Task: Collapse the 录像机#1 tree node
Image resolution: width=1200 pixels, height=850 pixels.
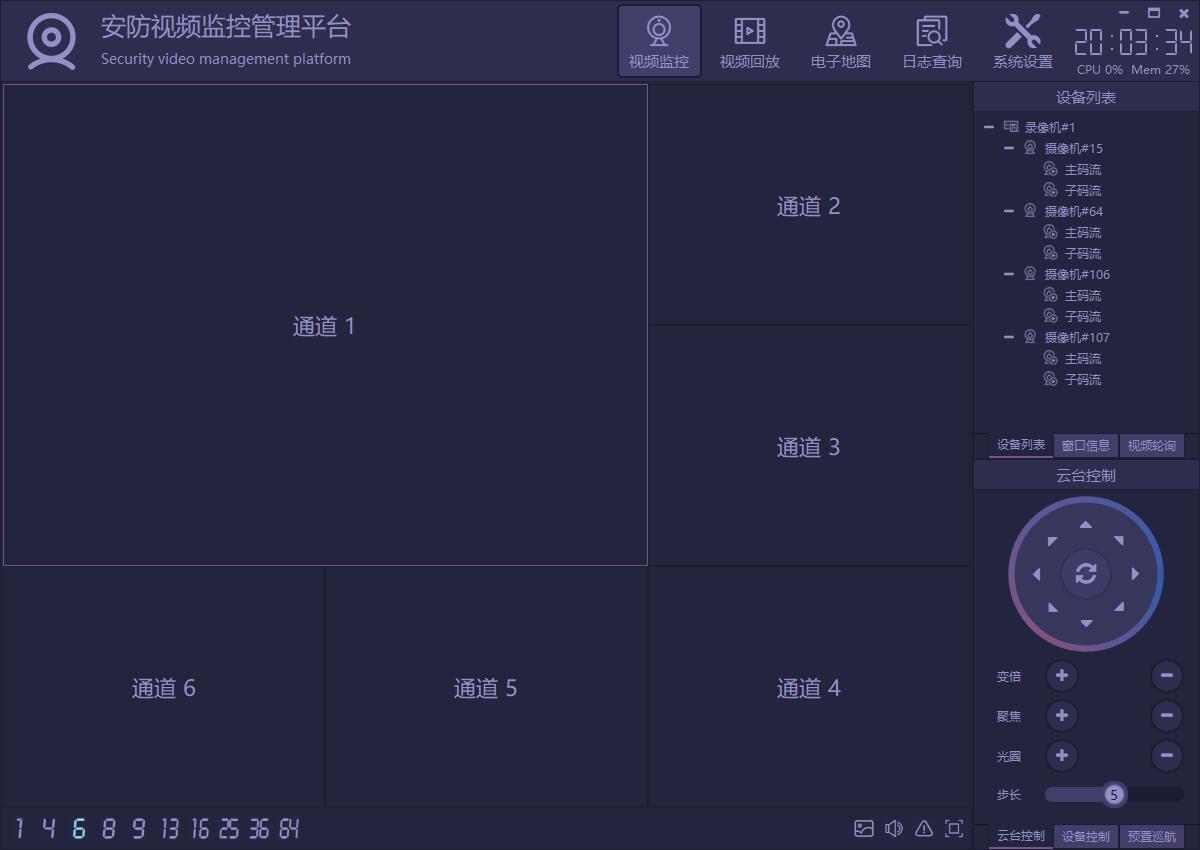Action: click(989, 127)
